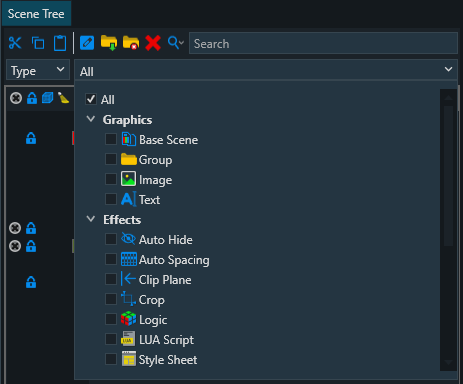Click into the Search field

pos(323,43)
